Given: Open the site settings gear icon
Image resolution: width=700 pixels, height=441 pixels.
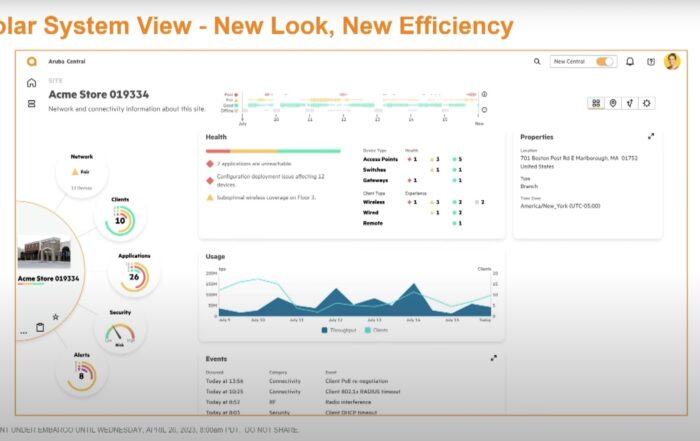Looking at the screenshot, I should point(646,103).
